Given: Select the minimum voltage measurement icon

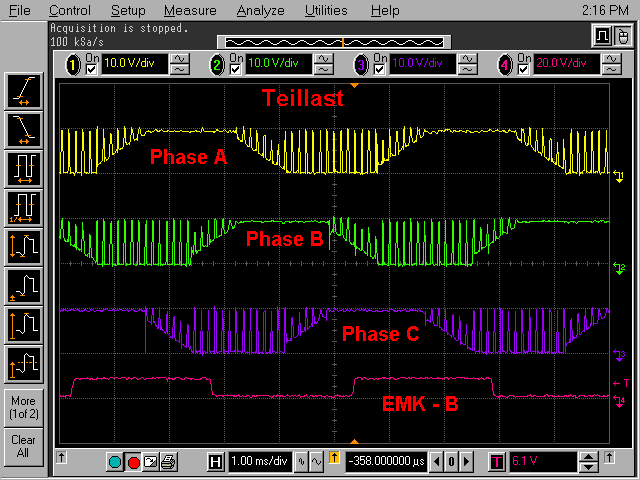Looking at the screenshot, I should pyautogui.click(x=24, y=286).
